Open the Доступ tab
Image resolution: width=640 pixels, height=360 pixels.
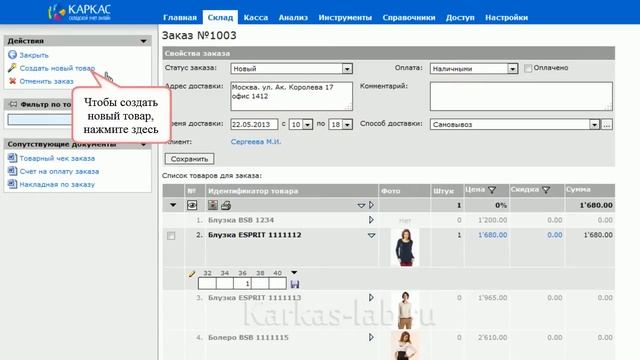(x=460, y=18)
